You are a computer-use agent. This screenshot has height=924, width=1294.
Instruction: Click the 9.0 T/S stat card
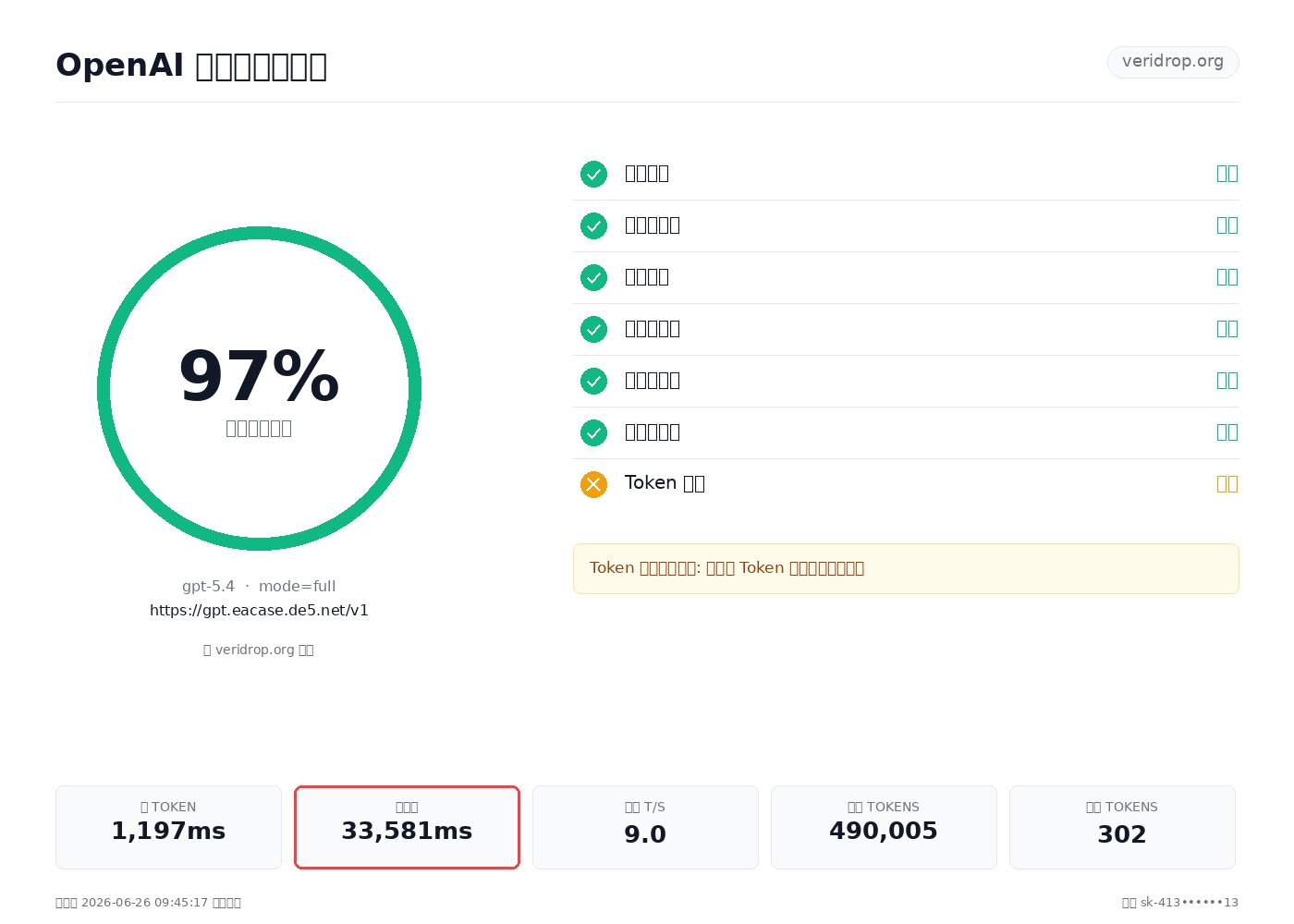tap(645, 827)
